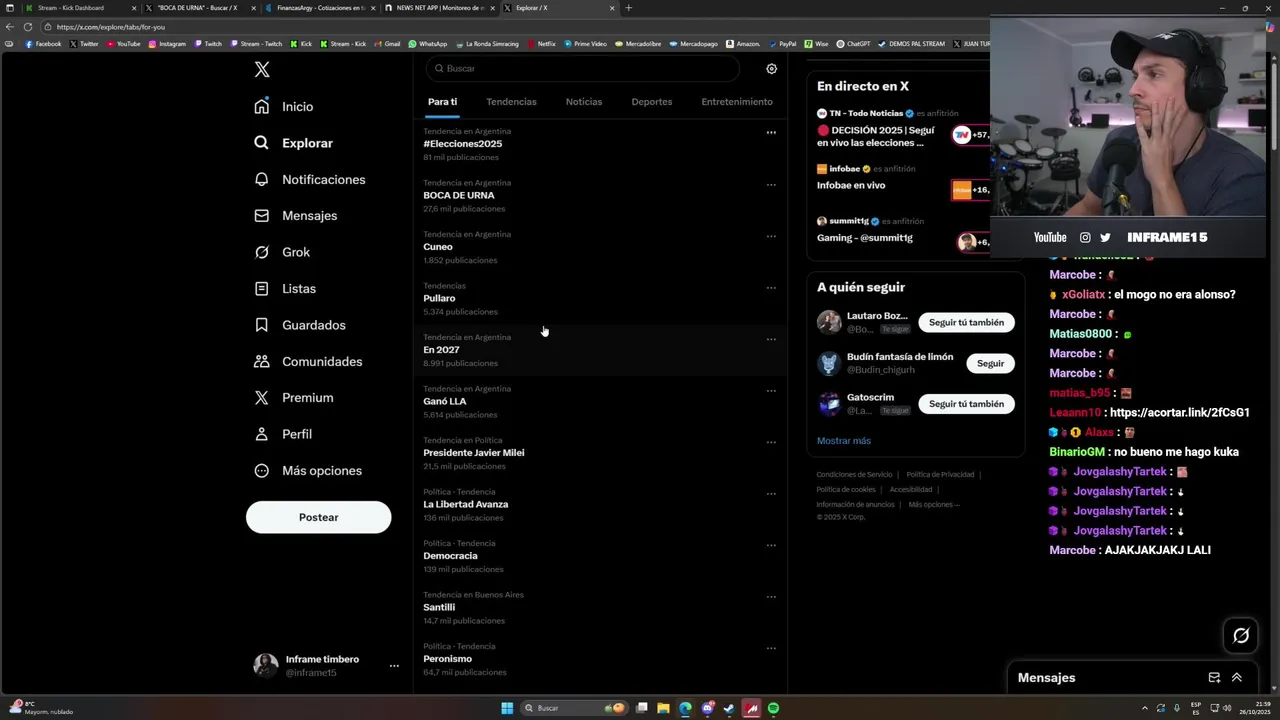Open more options for La Libertad Avanza trend
Image resolution: width=1280 pixels, height=720 pixels.
(x=771, y=493)
